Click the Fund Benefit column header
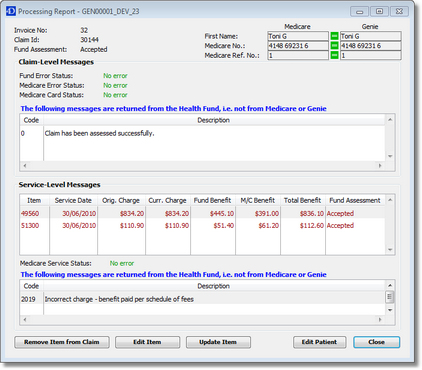The height and width of the screenshot is (370, 422). click(x=213, y=200)
